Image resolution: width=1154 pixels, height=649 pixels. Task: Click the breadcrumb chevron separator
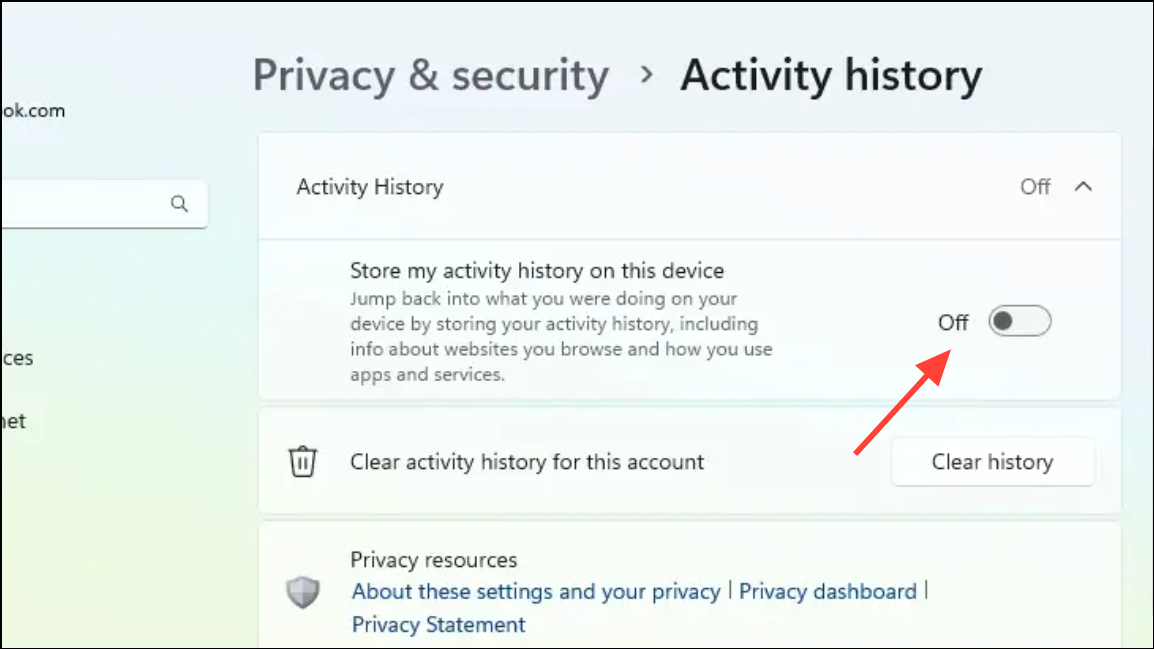coord(647,76)
